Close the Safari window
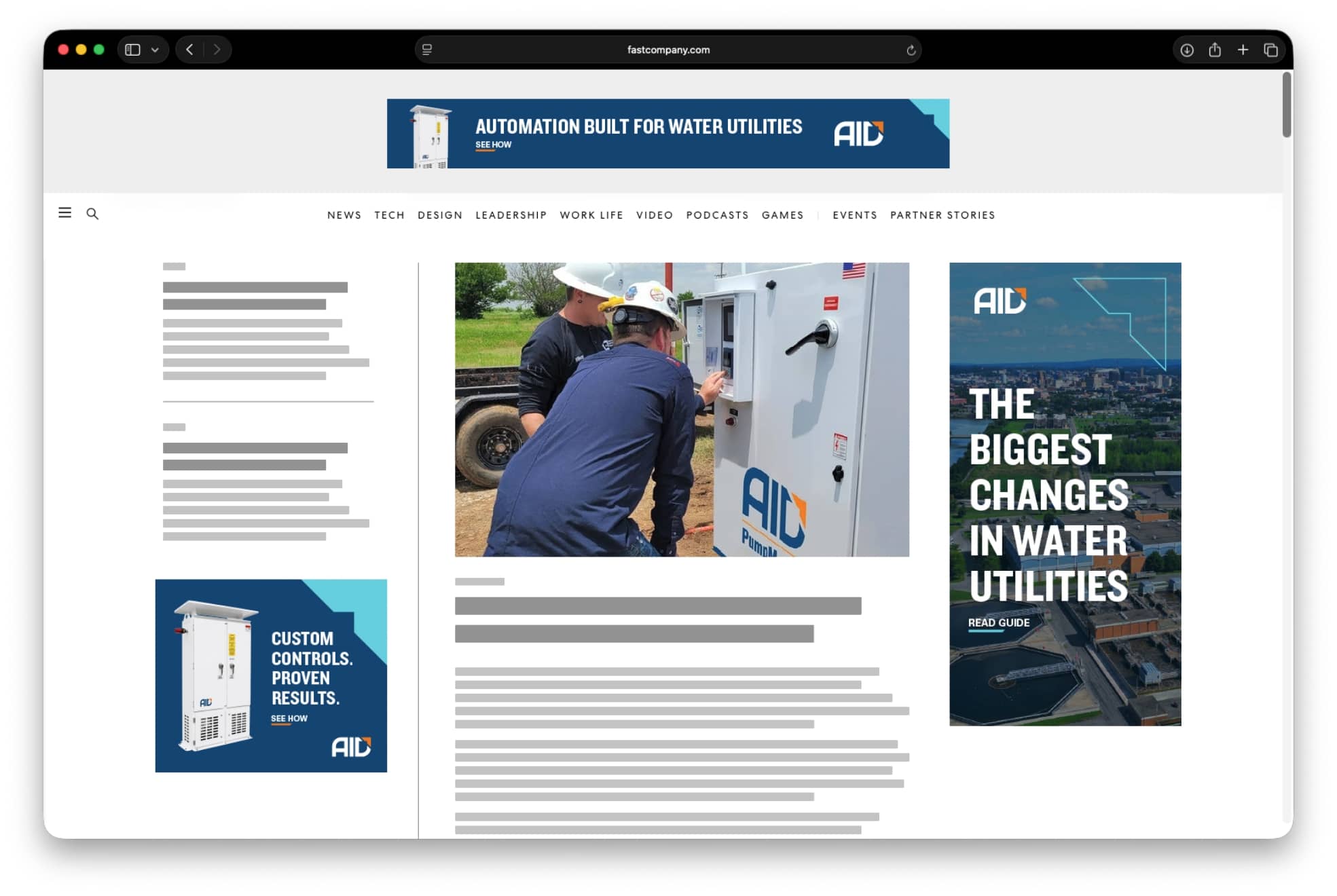Image resolution: width=1337 pixels, height=896 pixels. (x=63, y=50)
